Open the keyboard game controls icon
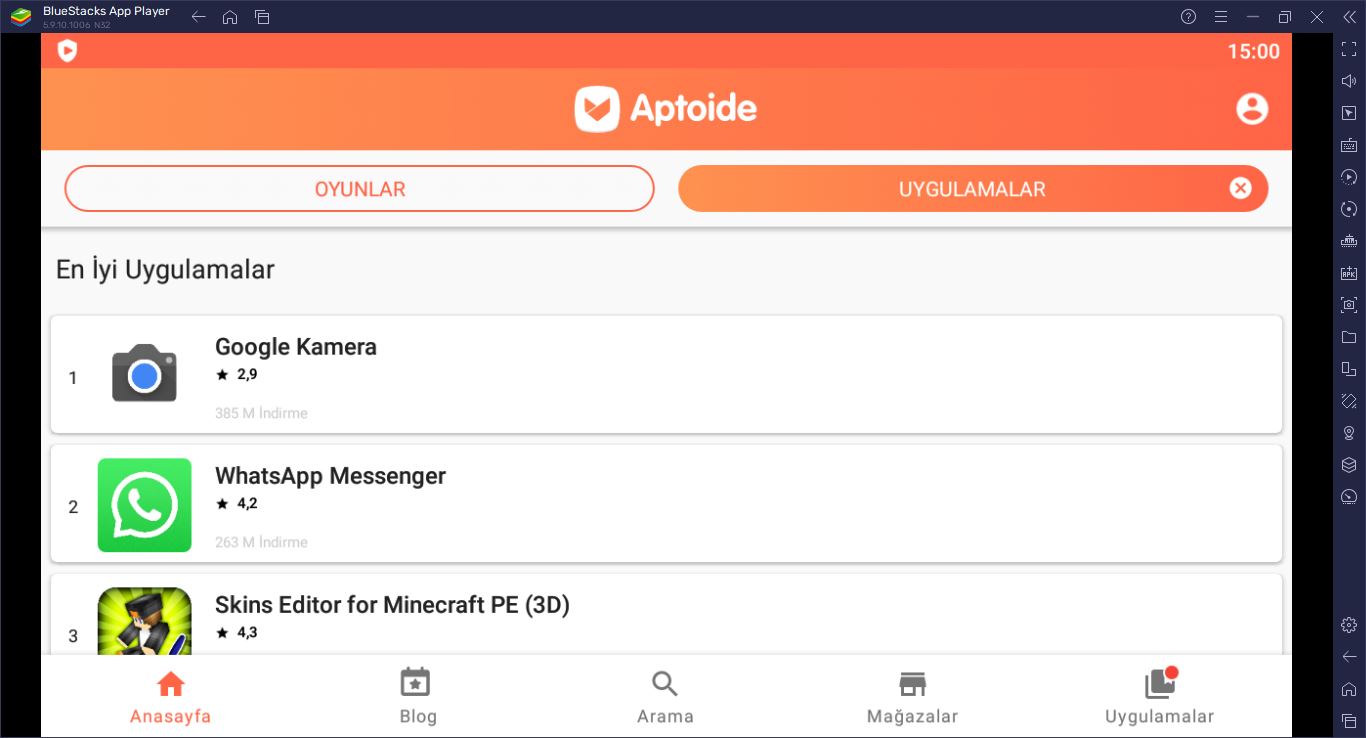The height and width of the screenshot is (738, 1366). pos(1349,145)
